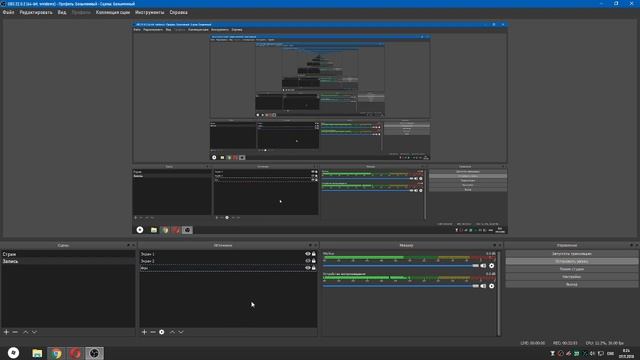This screenshot has height=360, width=640.
Task: Add a new scene with the plus icon
Action: pos(6,332)
